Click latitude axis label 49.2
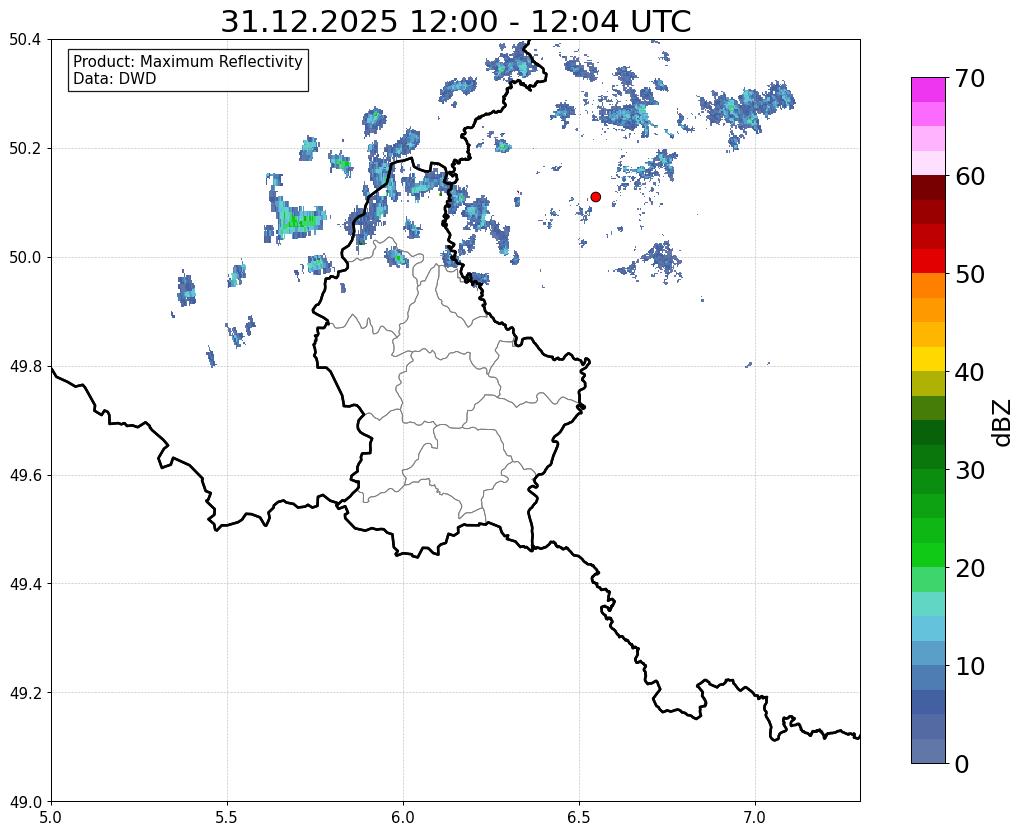This screenshot has width=1023, height=834. (x=25, y=692)
